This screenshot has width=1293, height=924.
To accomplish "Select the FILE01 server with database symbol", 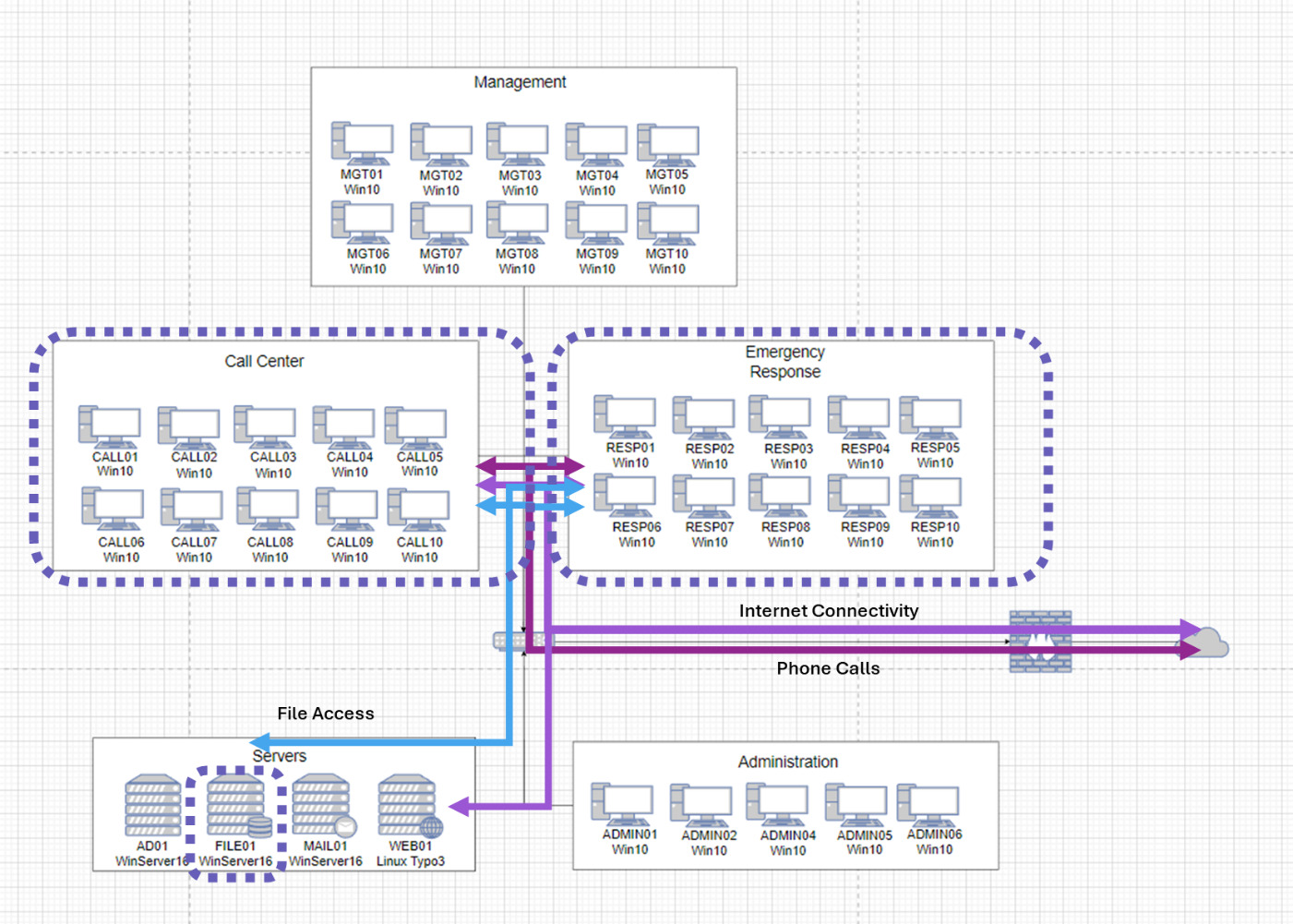I will tap(235, 808).
